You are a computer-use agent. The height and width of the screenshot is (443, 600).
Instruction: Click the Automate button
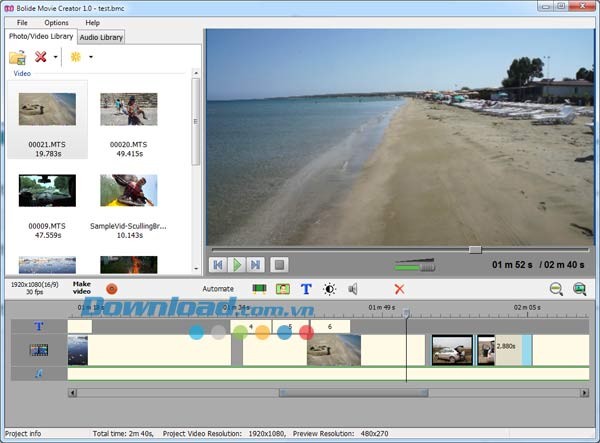click(x=218, y=289)
